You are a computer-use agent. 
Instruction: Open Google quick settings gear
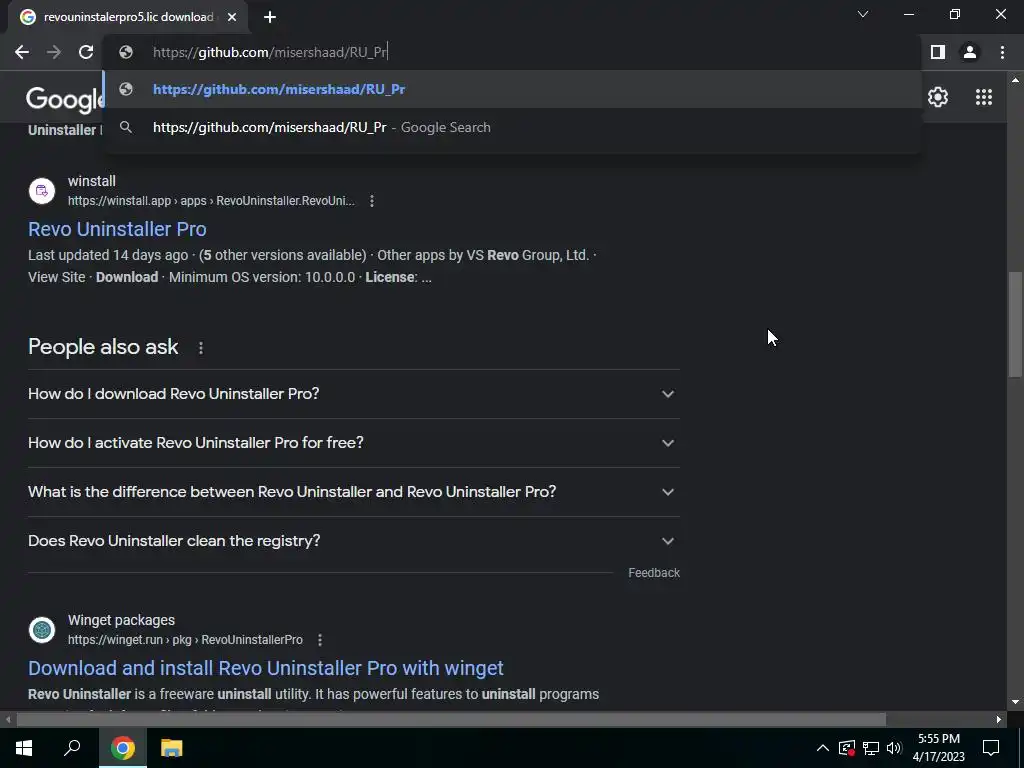938,97
